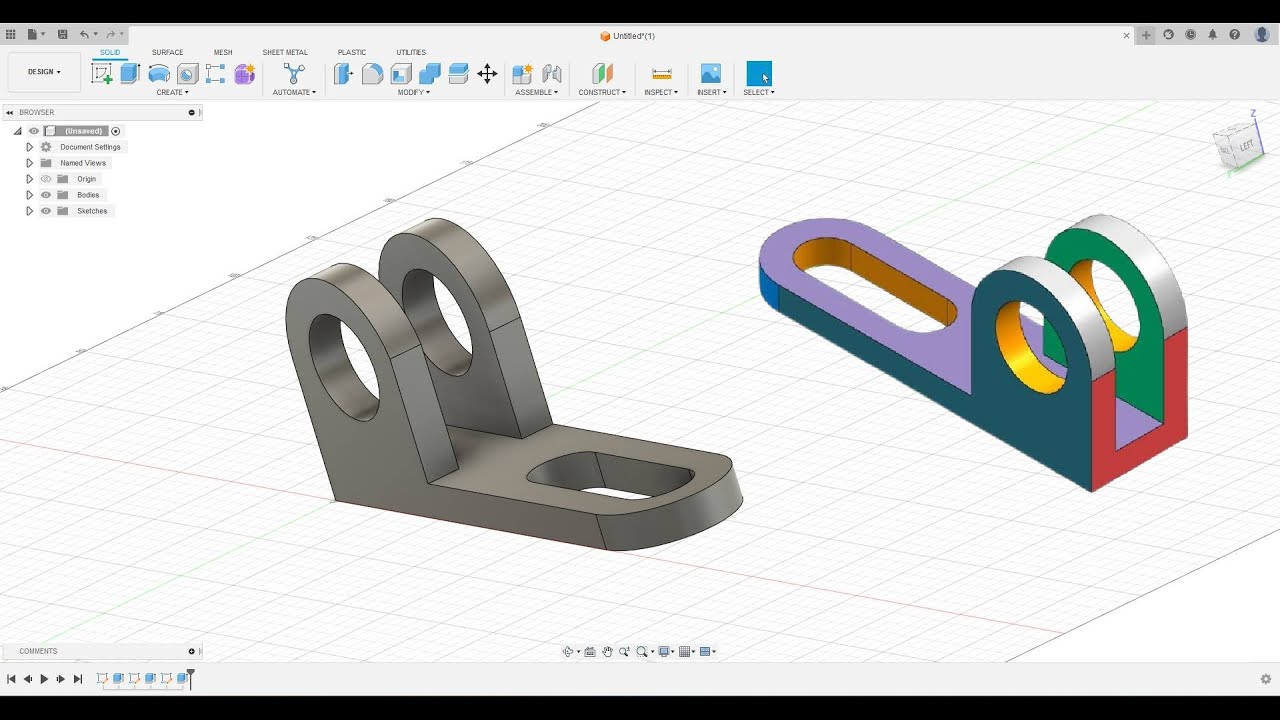Toggle visibility of the Bodies folder

coord(46,195)
